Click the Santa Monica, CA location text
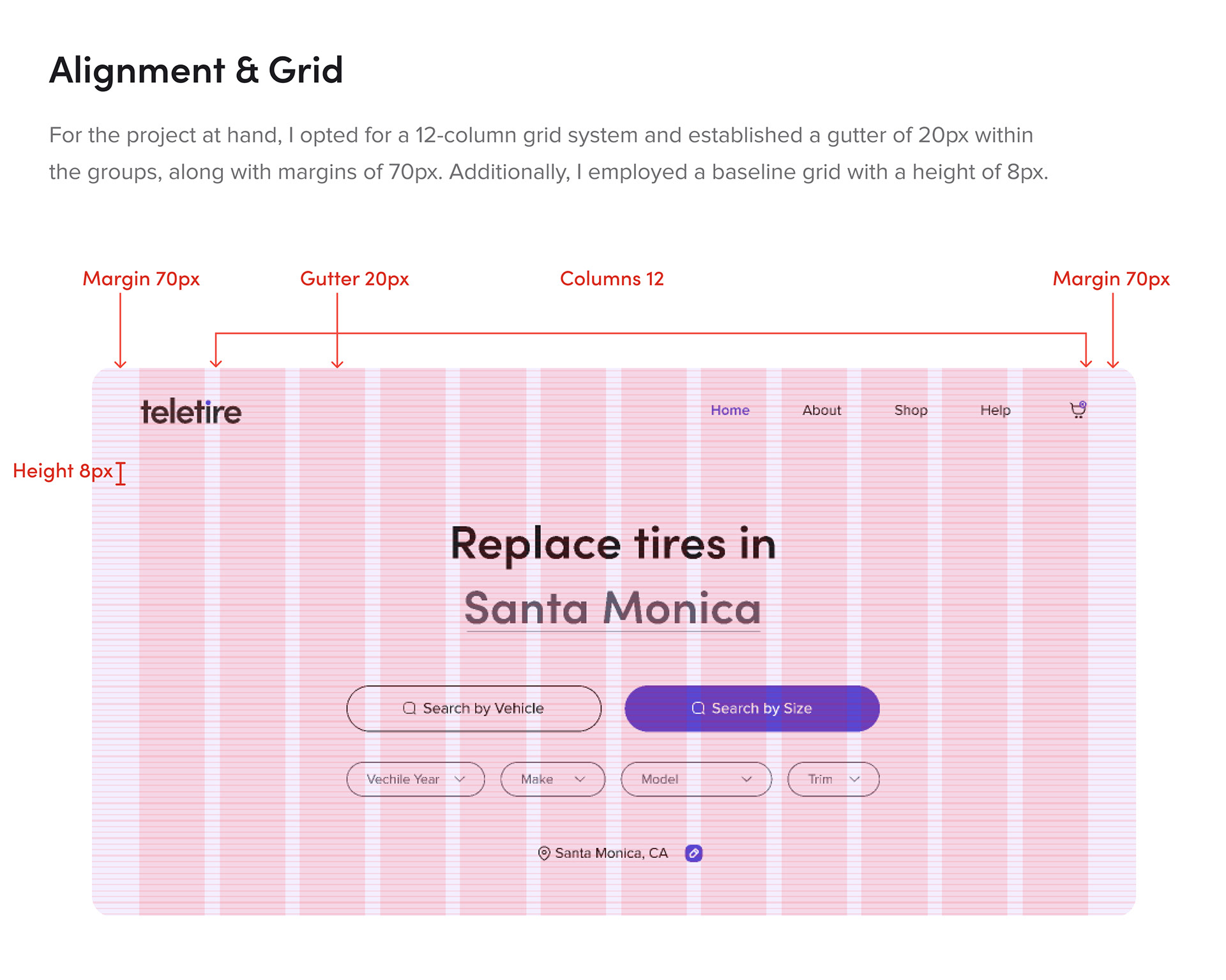 coord(611,853)
